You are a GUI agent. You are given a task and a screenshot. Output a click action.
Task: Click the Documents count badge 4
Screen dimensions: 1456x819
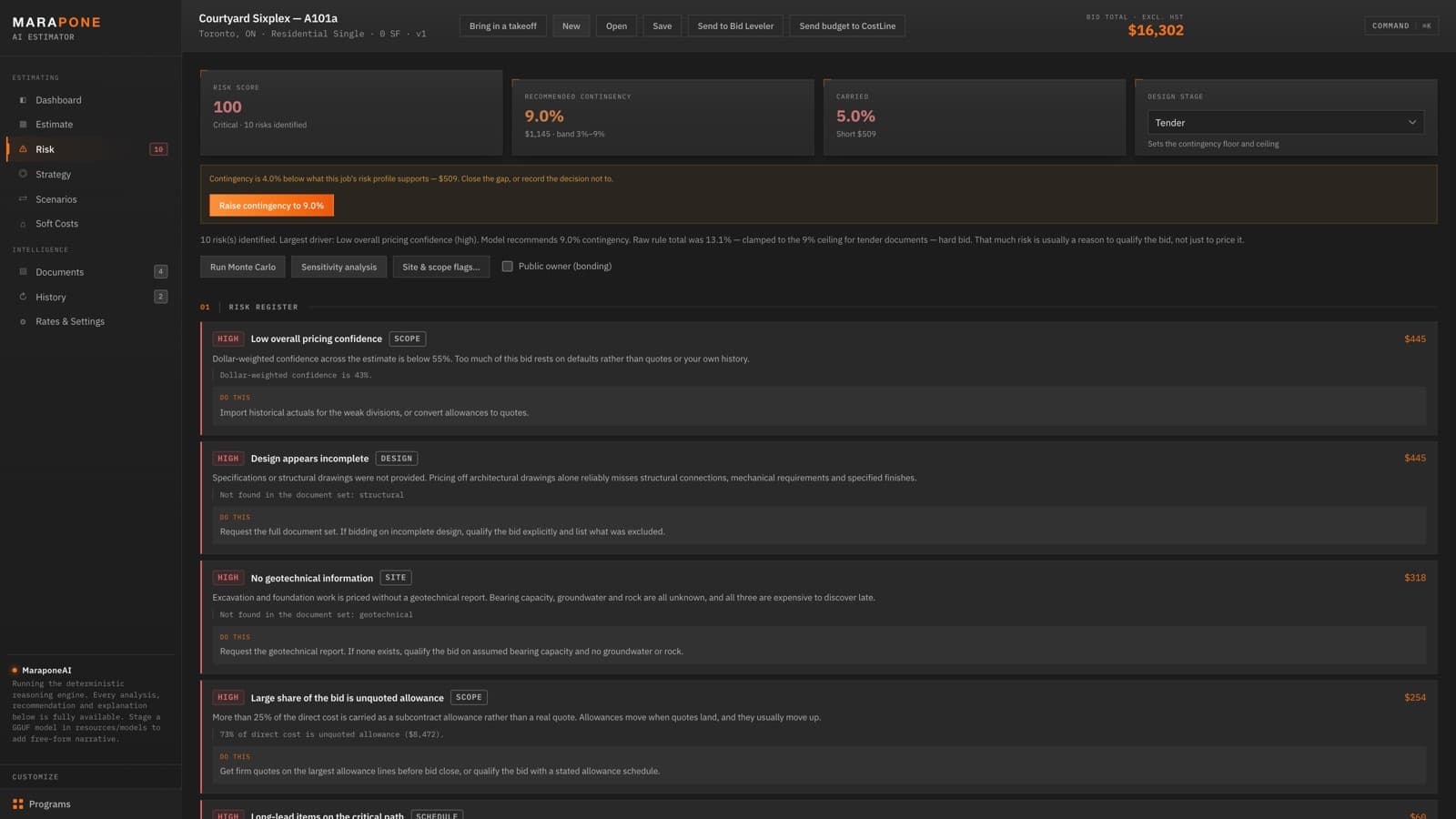pos(161,271)
